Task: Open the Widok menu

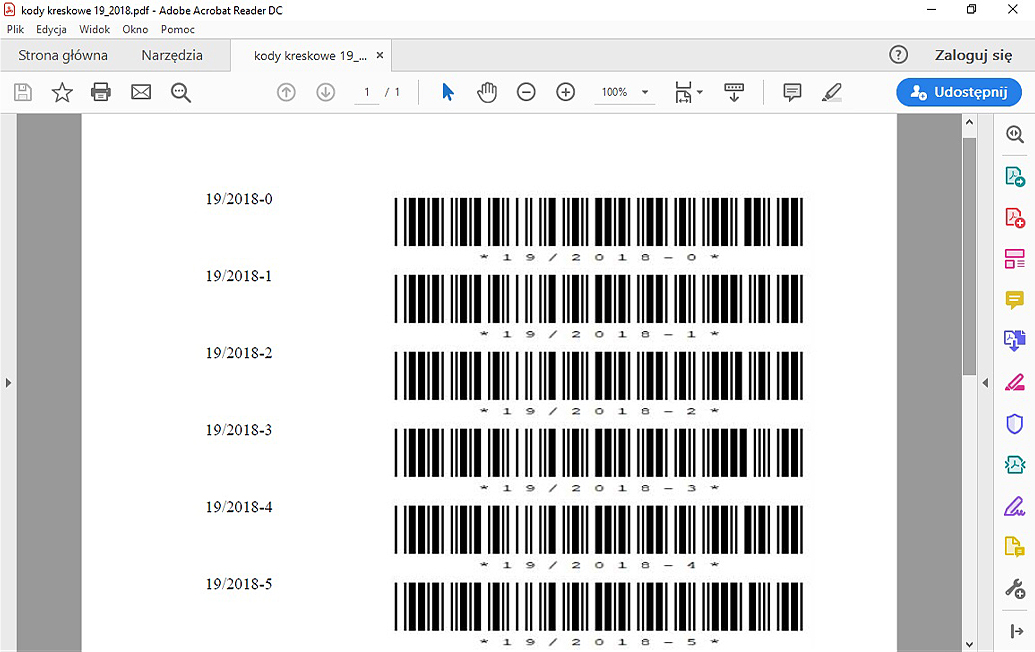Action: (94, 29)
